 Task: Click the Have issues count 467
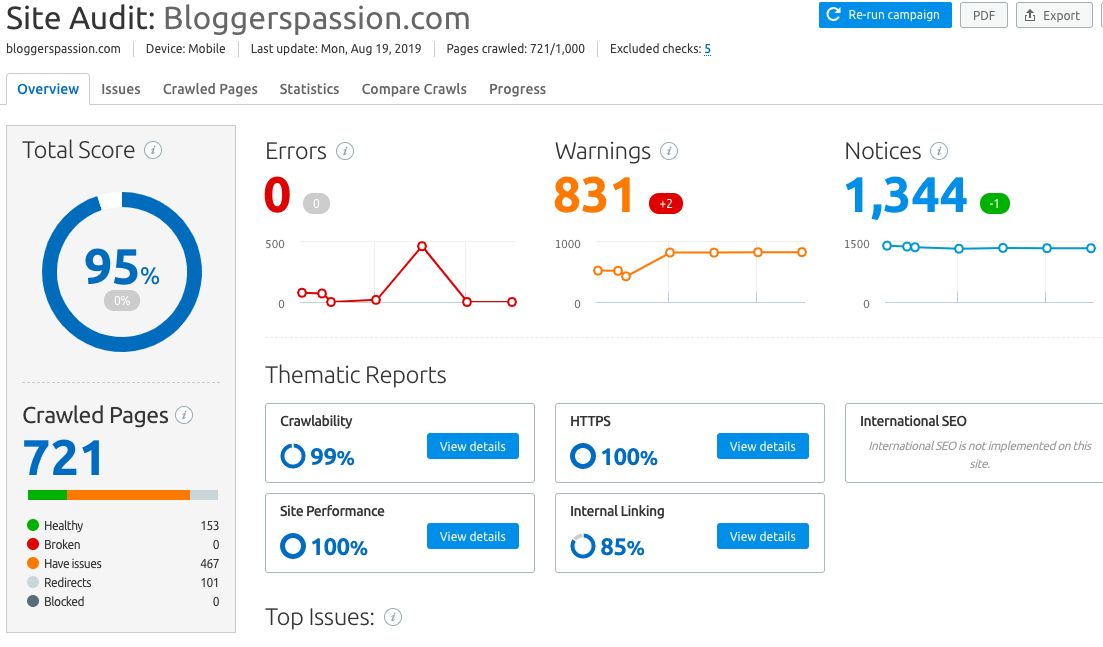(x=210, y=563)
